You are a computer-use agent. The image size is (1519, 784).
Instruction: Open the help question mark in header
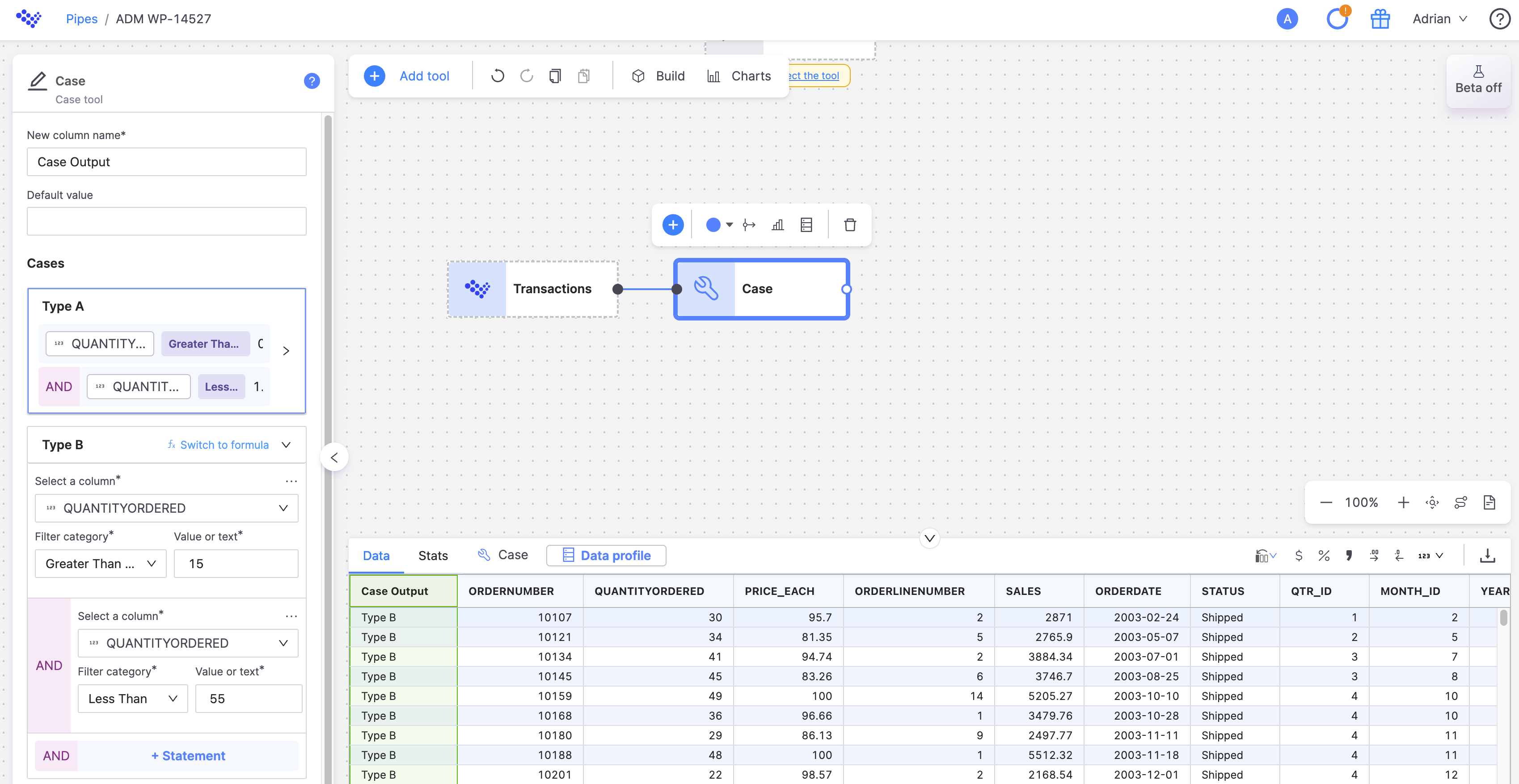[x=1499, y=19]
